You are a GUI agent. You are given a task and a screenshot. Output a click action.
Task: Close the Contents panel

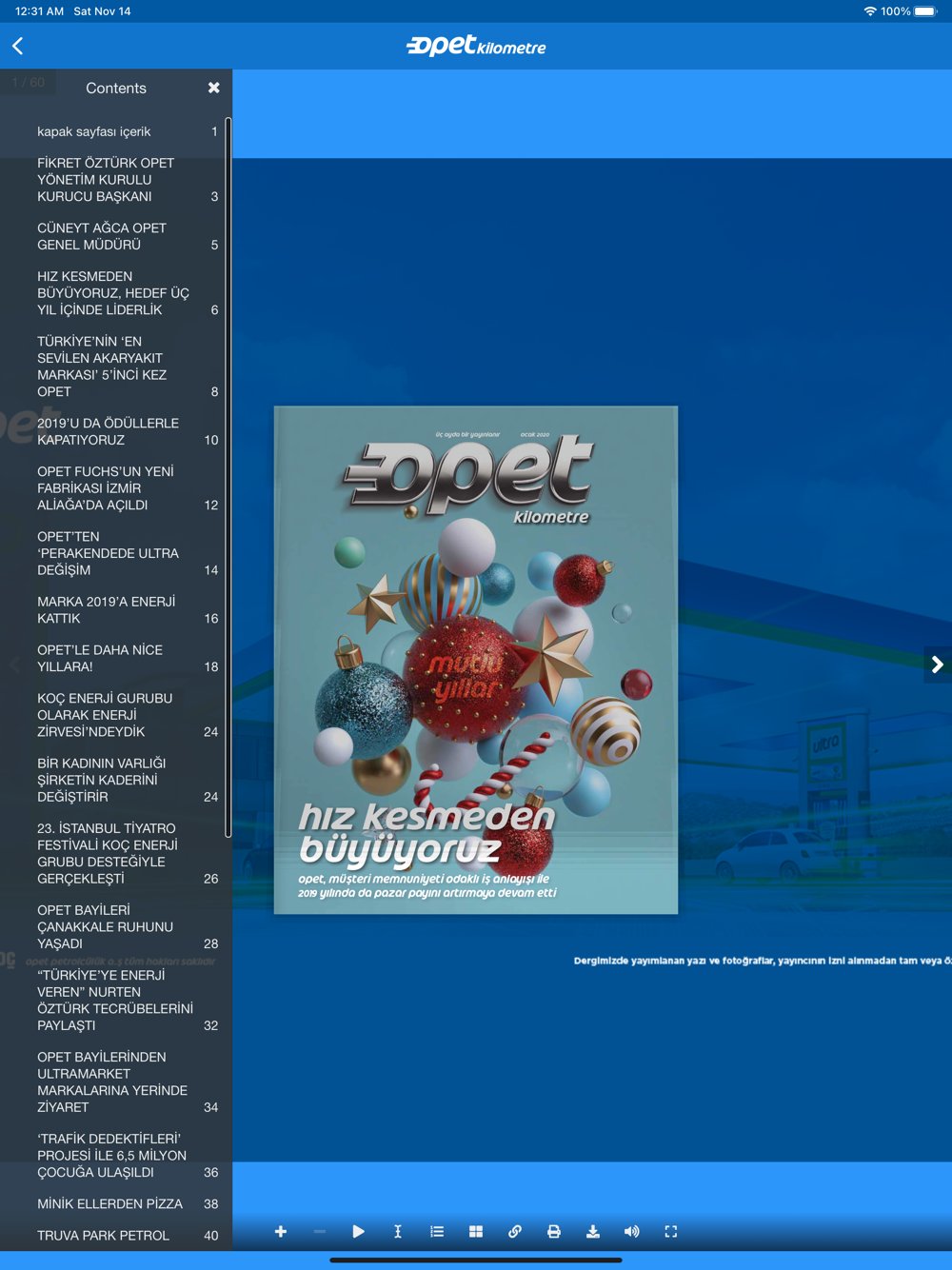[213, 88]
